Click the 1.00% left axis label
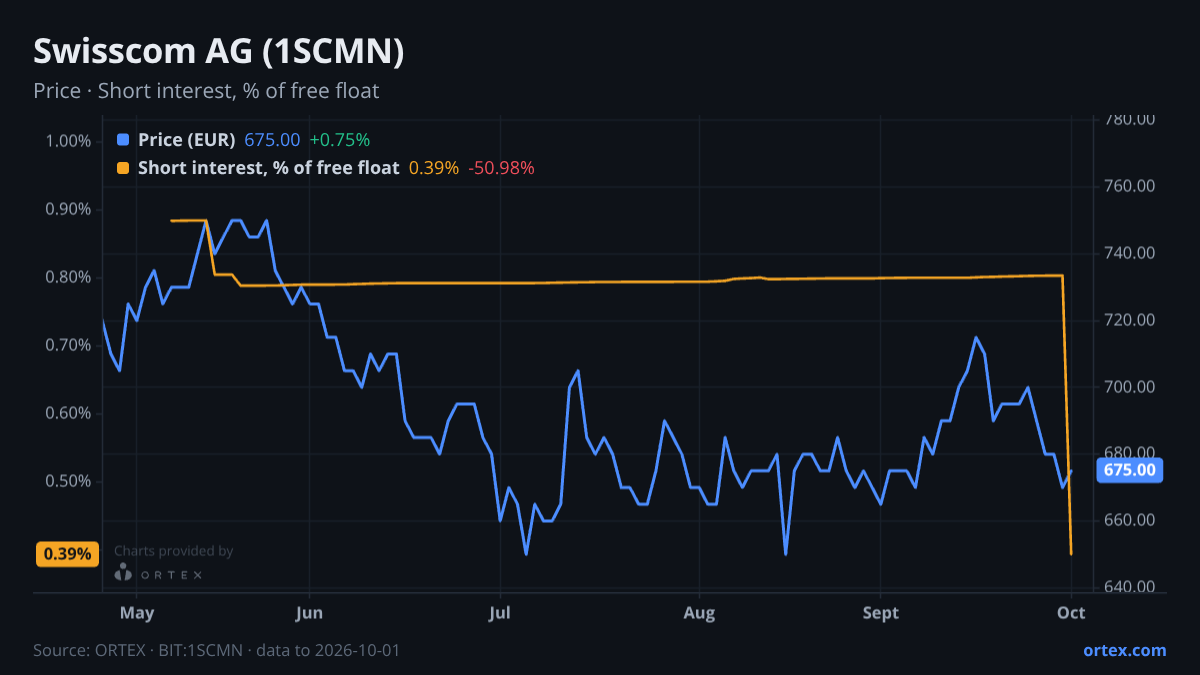Screen dimensions: 1200x675 click(x=68, y=141)
